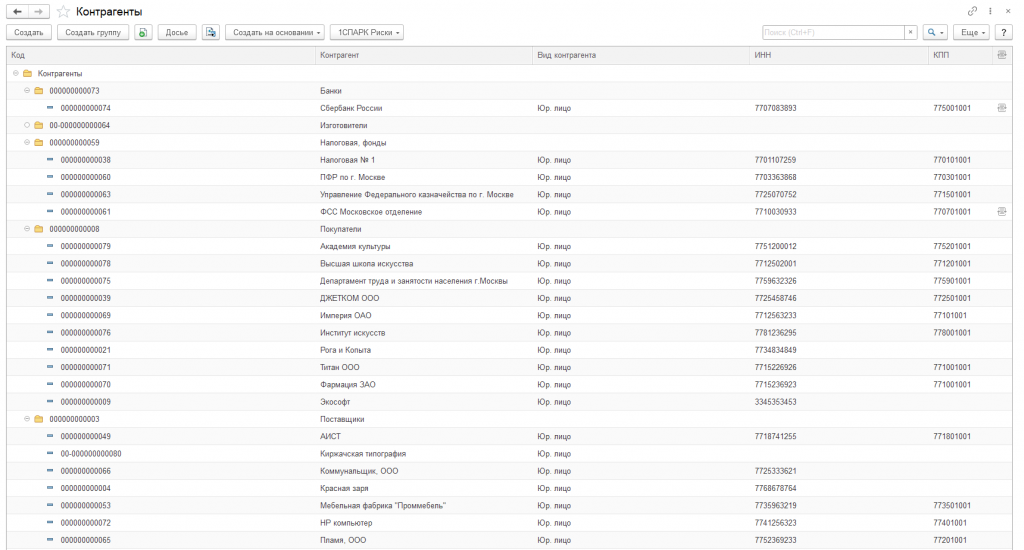Click the Создать группу button
Viewport: 1024px width, 550px height.
(x=93, y=32)
